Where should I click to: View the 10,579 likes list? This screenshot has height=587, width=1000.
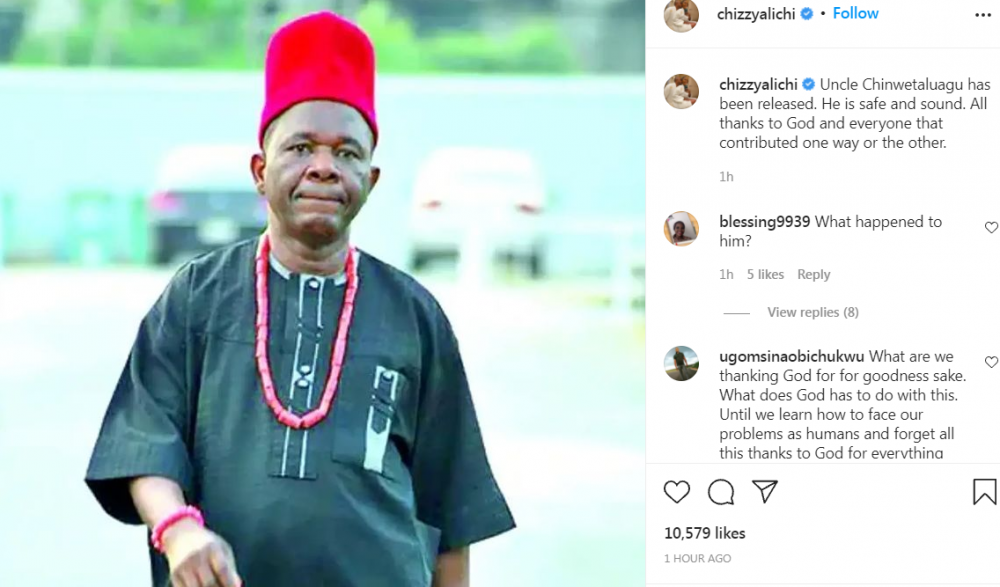(705, 533)
